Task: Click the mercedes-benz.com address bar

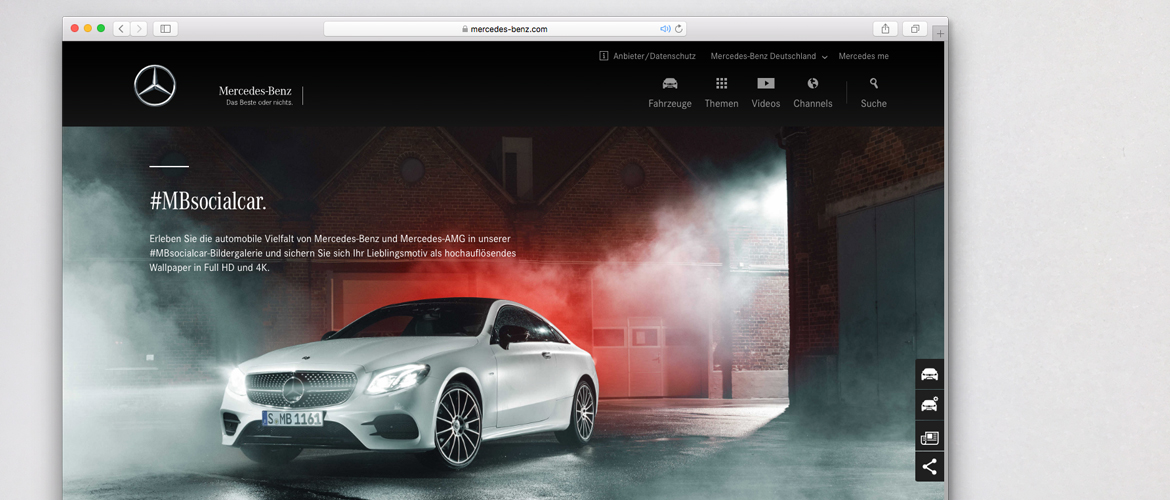Action: (504, 28)
